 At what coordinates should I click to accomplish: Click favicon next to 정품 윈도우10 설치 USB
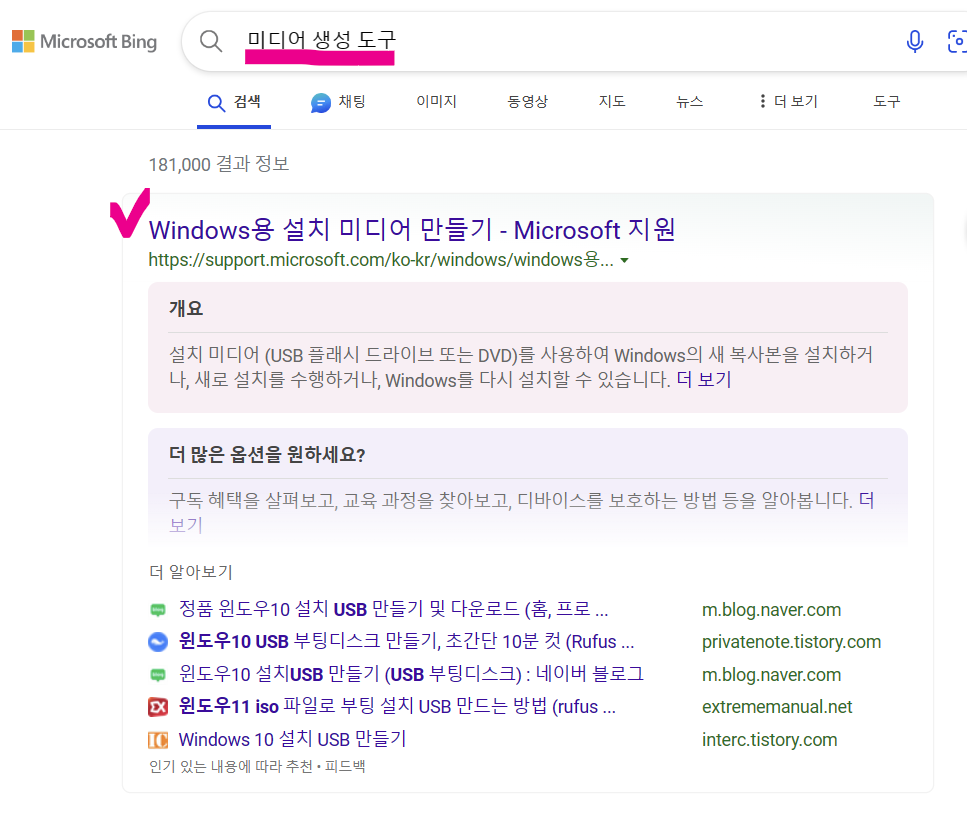click(158, 610)
